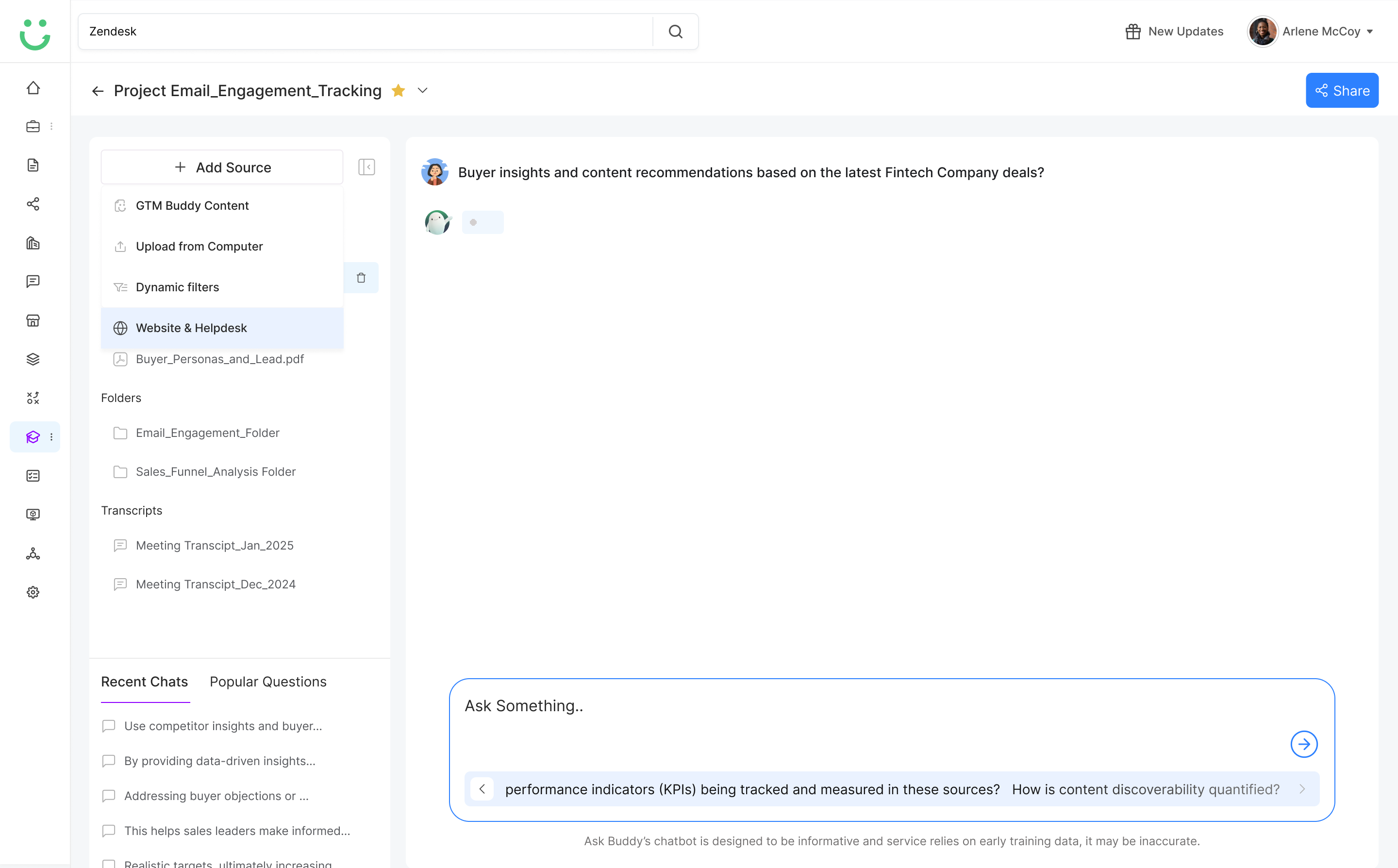Choose GTM Buddy Content from the menu
Viewport: 1398px width, 868px height.
tap(222, 205)
